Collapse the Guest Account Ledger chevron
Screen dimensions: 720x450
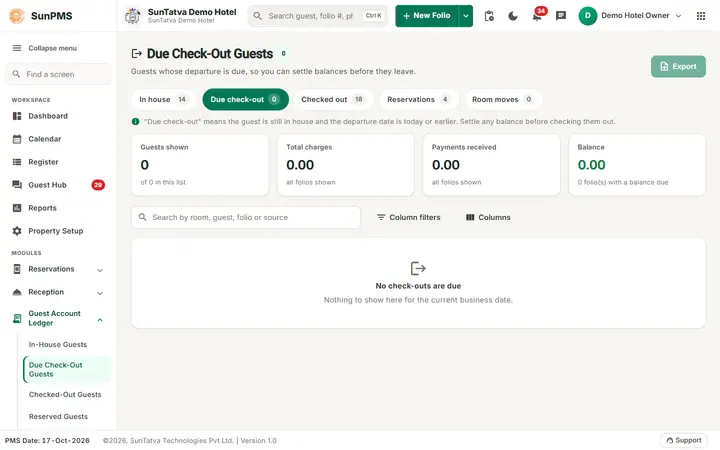point(100,320)
